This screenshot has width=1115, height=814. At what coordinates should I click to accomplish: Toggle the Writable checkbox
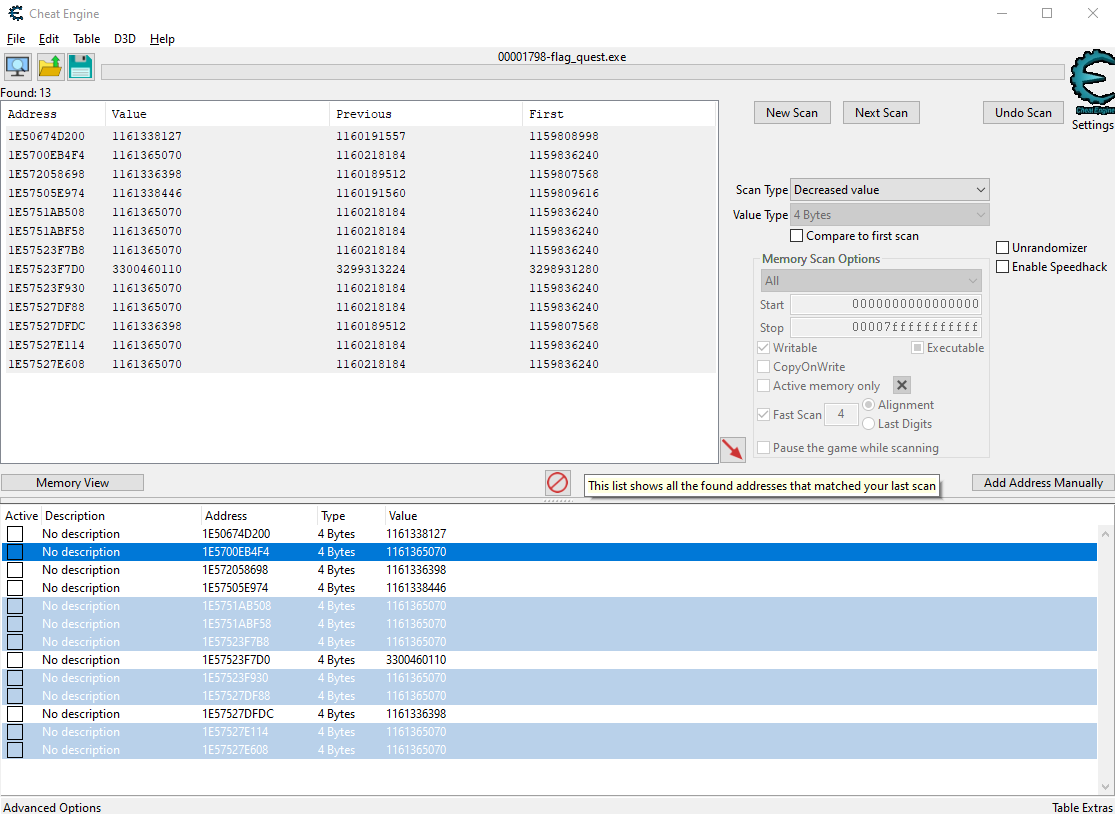tap(764, 348)
